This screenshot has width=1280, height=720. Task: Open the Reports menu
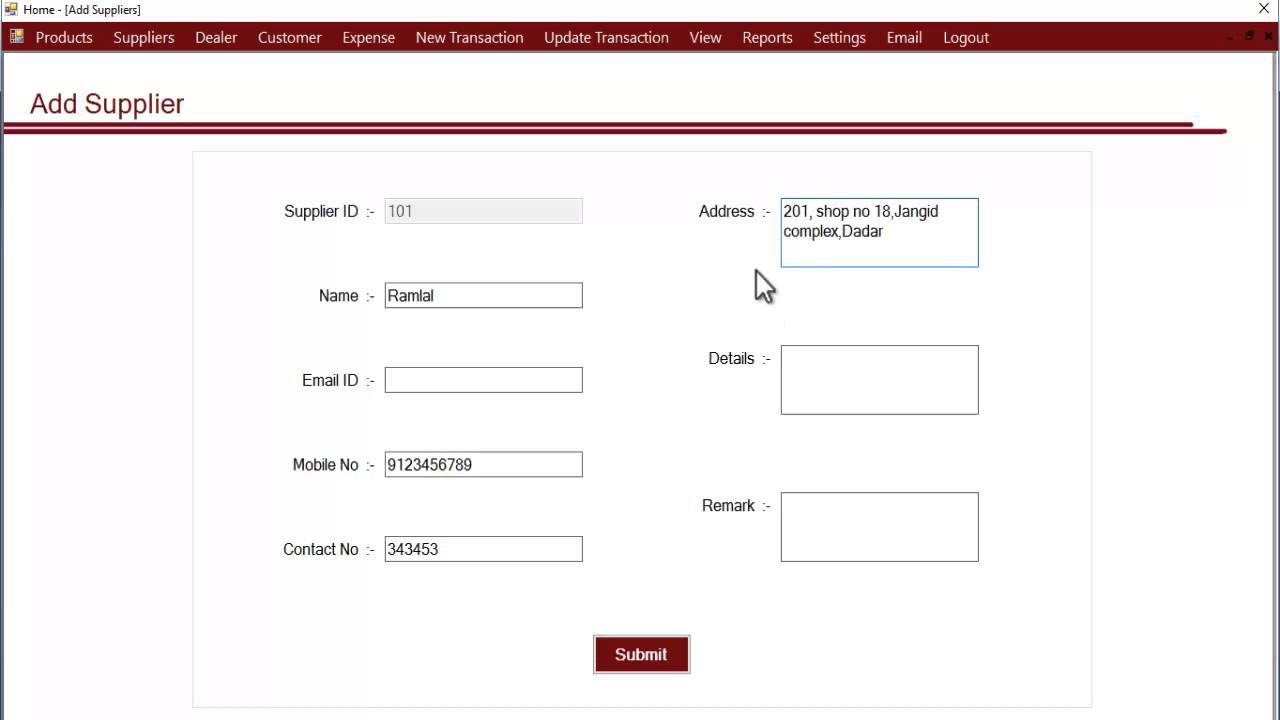(767, 37)
